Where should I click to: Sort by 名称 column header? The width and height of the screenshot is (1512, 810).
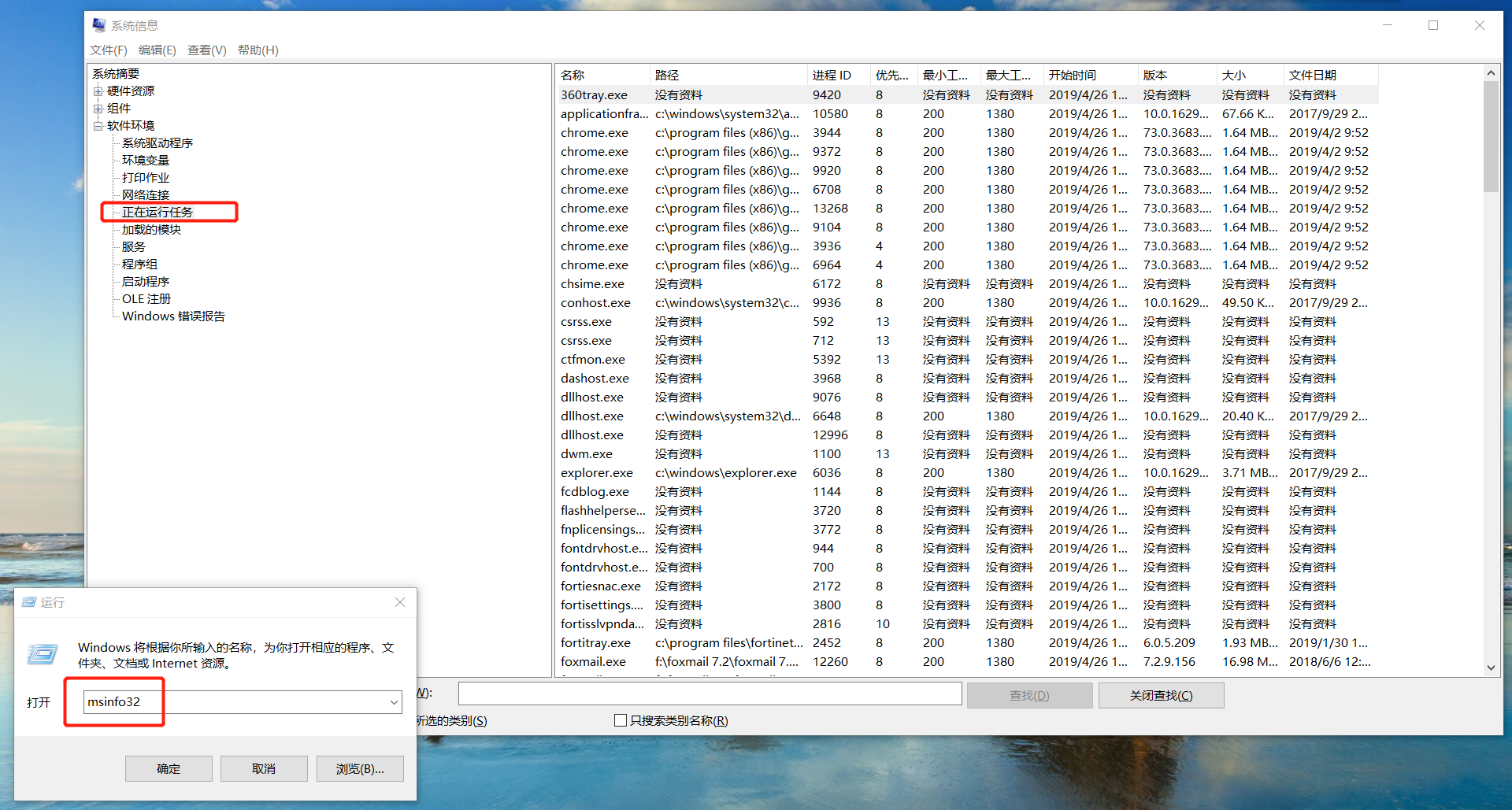[x=604, y=75]
